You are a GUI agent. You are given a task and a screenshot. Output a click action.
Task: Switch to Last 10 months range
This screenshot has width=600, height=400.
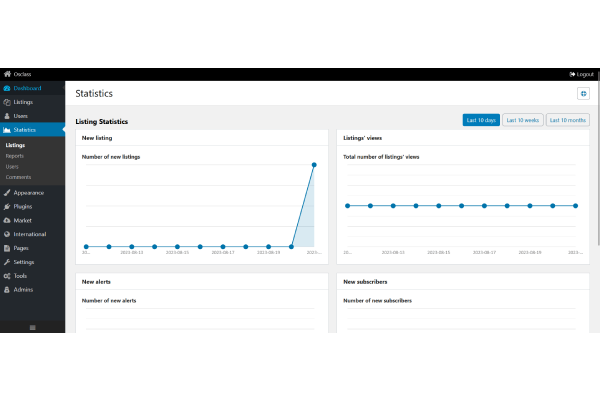[567, 120]
